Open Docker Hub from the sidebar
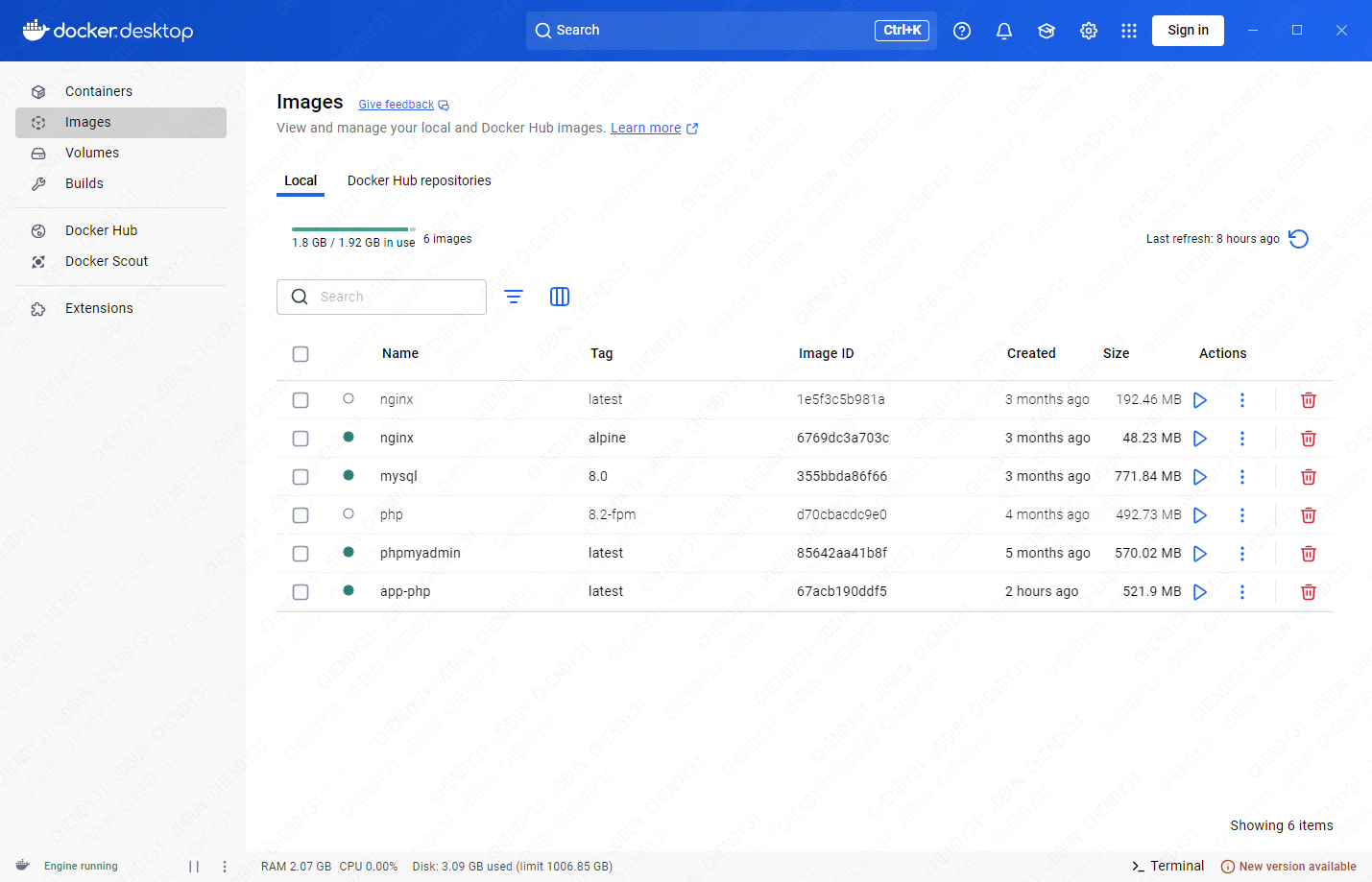The width and height of the screenshot is (1372, 882). (99, 230)
